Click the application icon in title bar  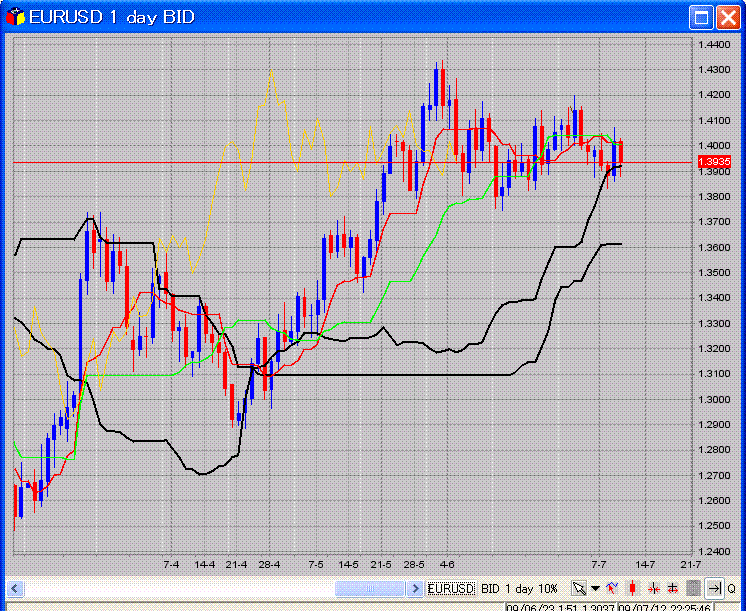click(x=15, y=17)
